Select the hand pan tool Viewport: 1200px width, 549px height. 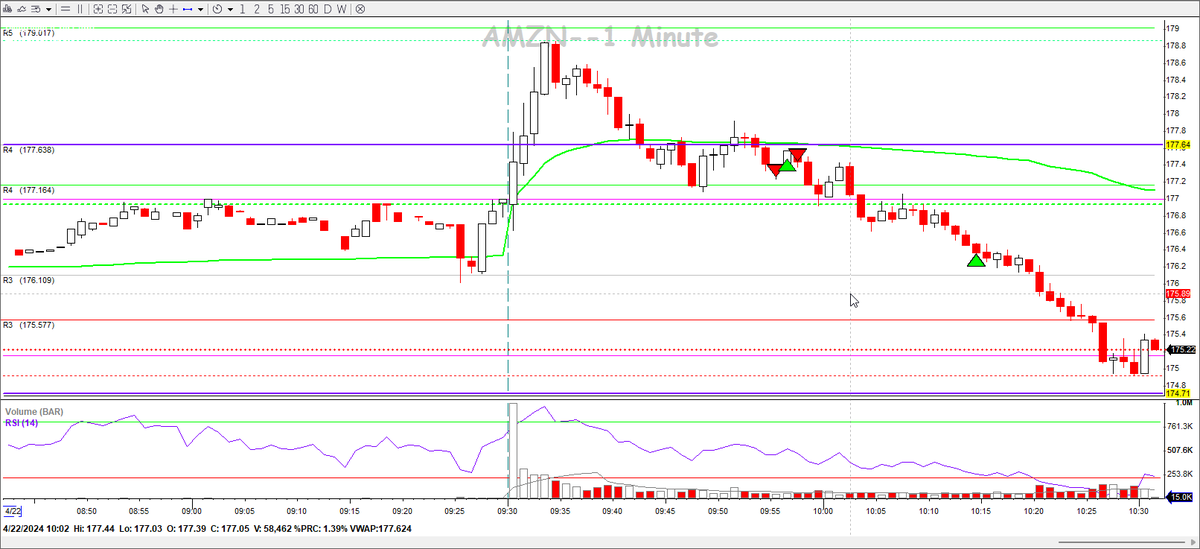[159, 9]
